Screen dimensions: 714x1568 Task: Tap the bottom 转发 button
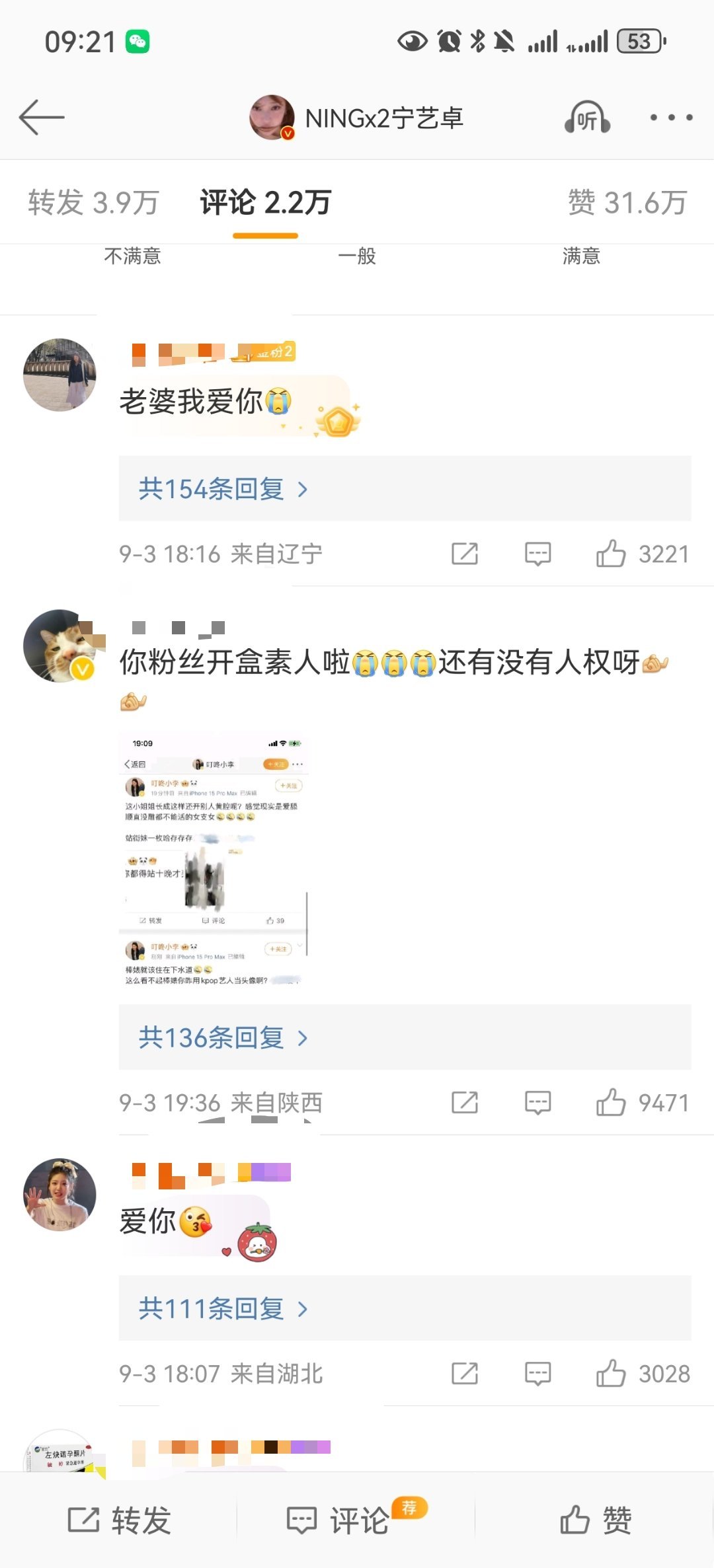[x=120, y=1520]
